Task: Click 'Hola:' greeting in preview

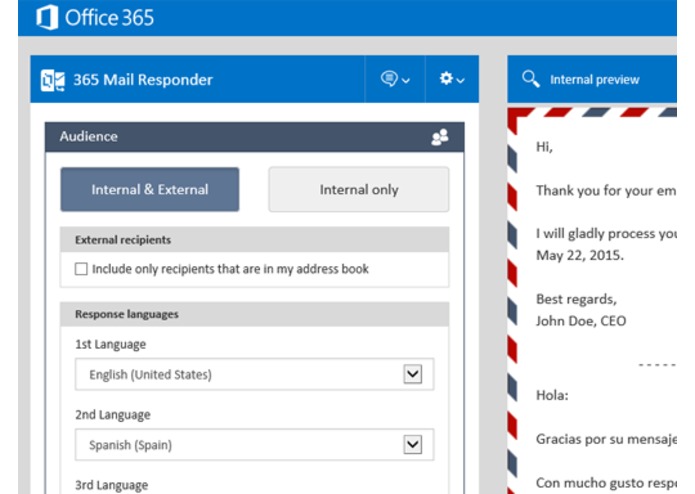Action: (x=552, y=395)
